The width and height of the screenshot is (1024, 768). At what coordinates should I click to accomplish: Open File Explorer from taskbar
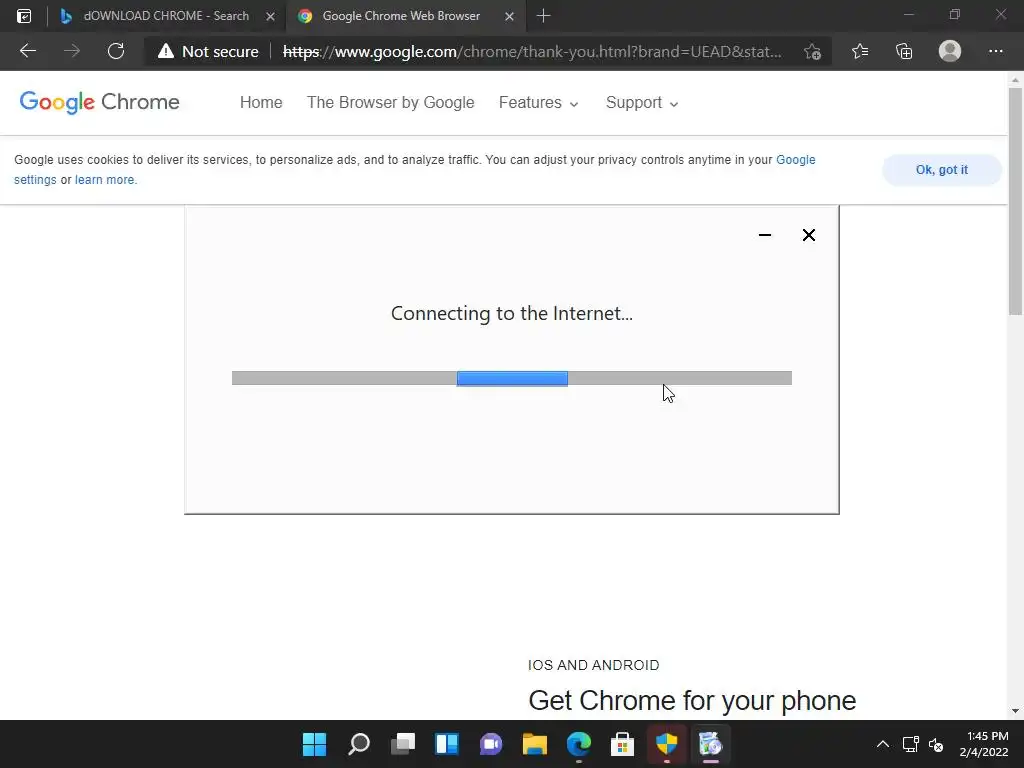coord(535,744)
